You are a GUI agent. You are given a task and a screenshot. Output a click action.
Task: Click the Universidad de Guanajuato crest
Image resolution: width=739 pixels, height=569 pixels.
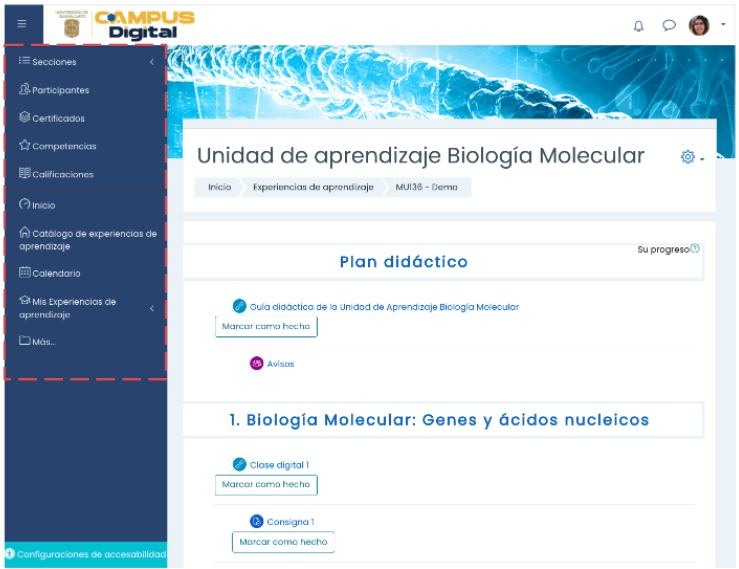[x=72, y=24]
